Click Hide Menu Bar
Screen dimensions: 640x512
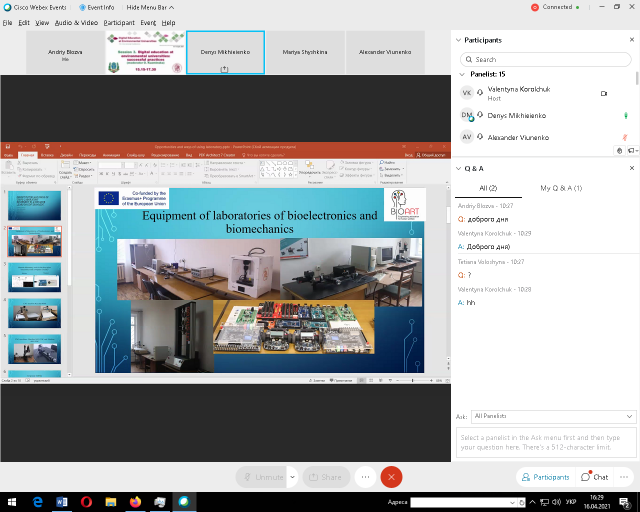(x=151, y=7)
